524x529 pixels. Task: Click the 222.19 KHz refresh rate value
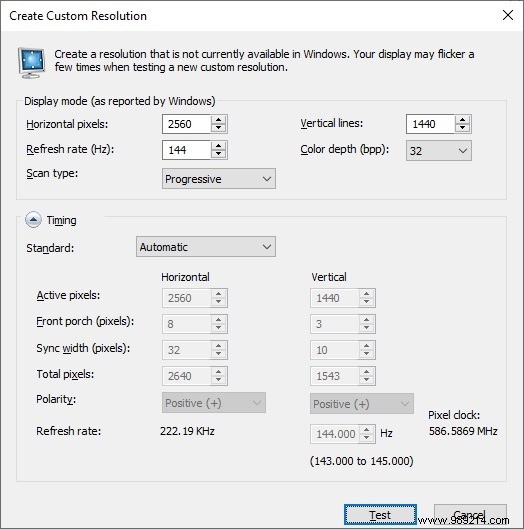pyautogui.click(x=187, y=431)
